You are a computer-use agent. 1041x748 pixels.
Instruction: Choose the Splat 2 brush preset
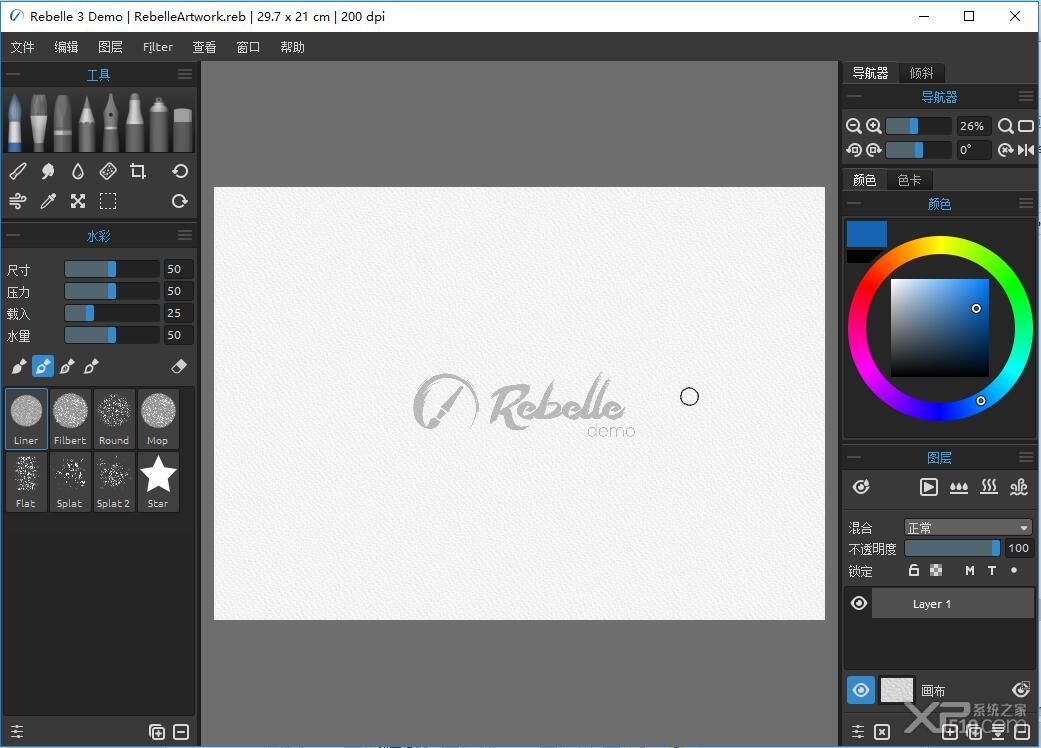point(114,482)
